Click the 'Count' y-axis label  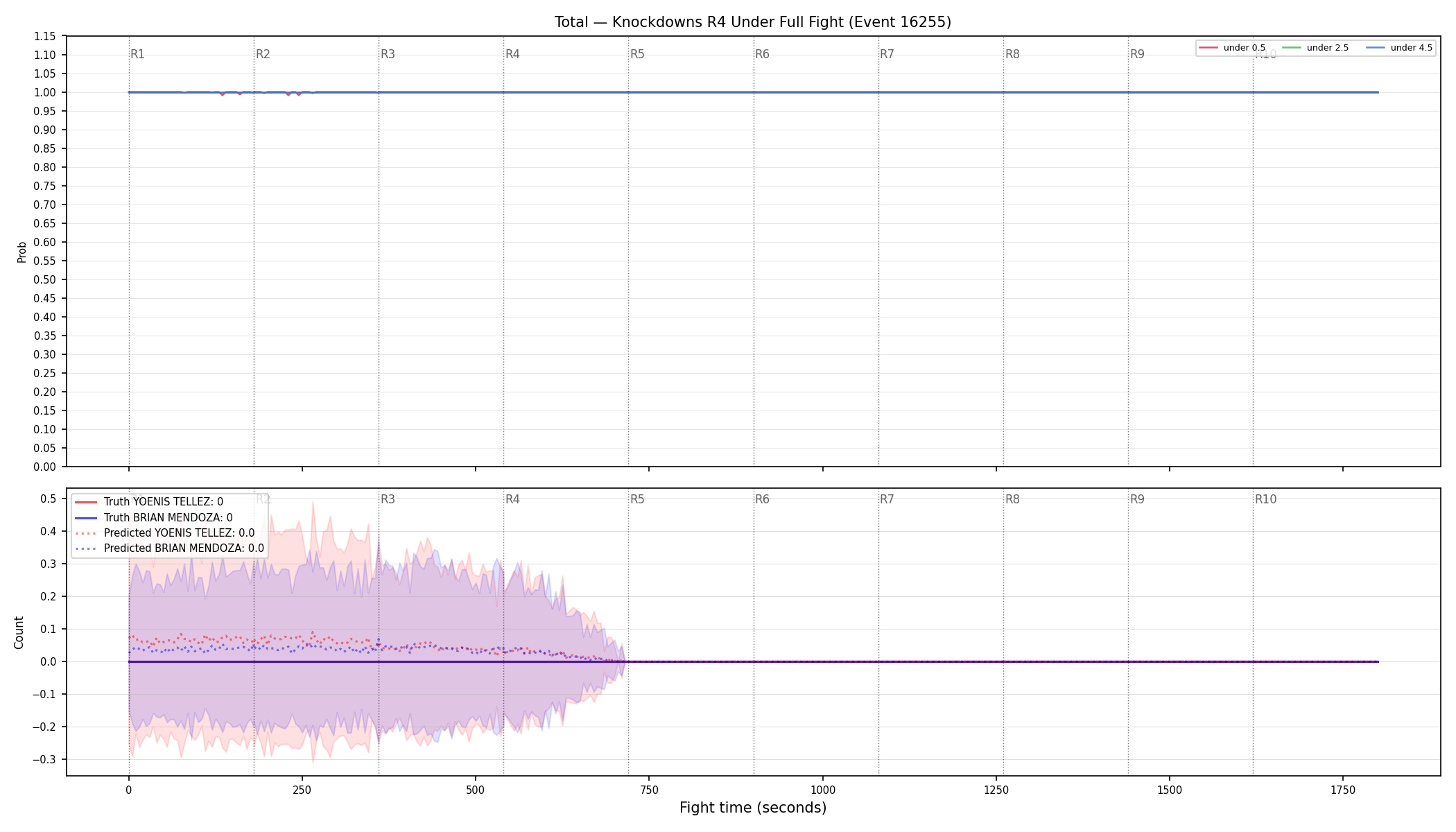(x=19, y=632)
